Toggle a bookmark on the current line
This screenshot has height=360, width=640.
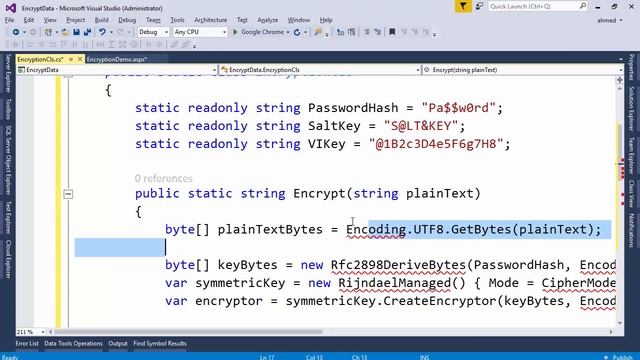(392, 32)
